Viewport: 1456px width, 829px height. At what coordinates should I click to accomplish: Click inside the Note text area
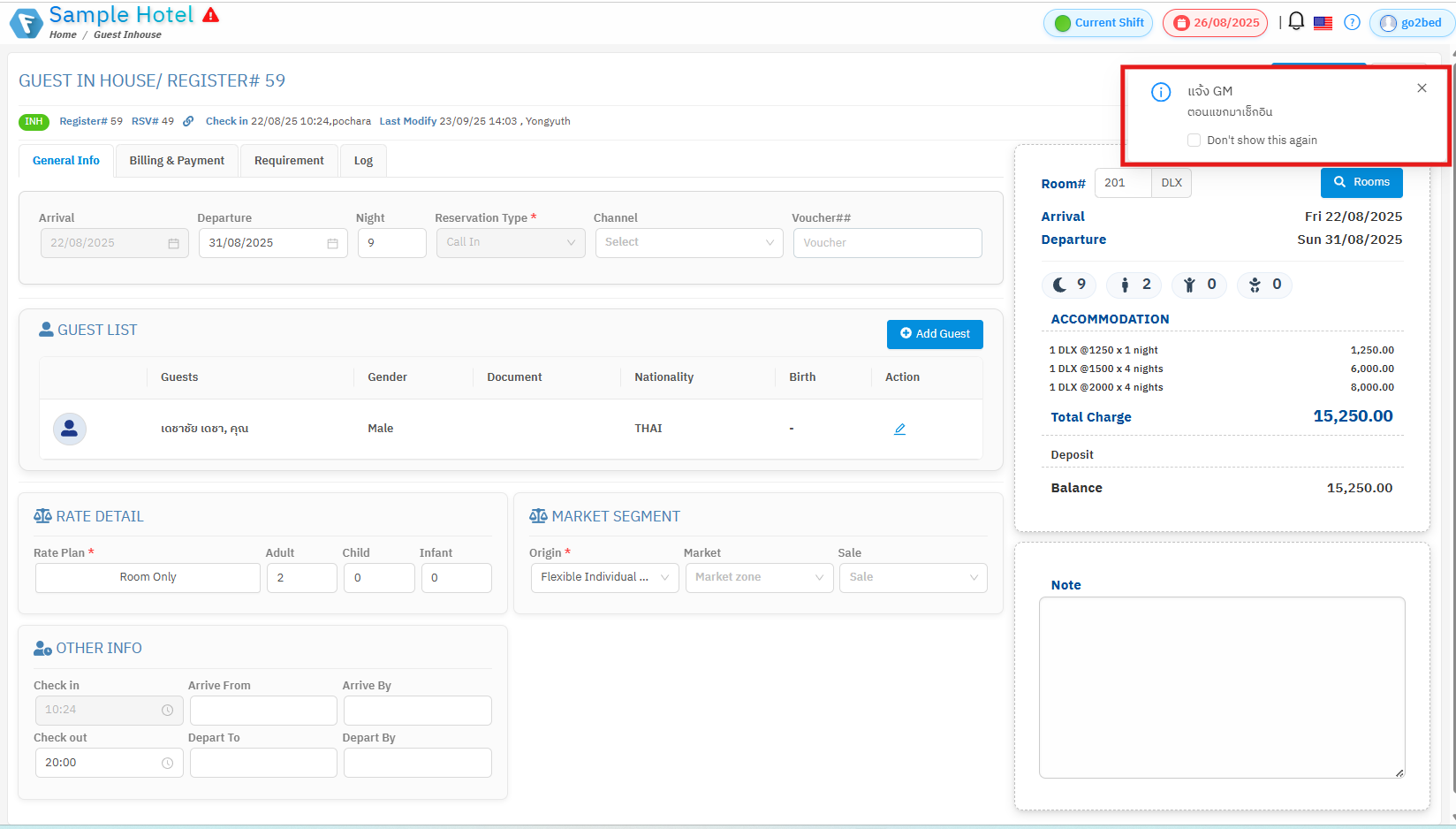[x=1221, y=687]
